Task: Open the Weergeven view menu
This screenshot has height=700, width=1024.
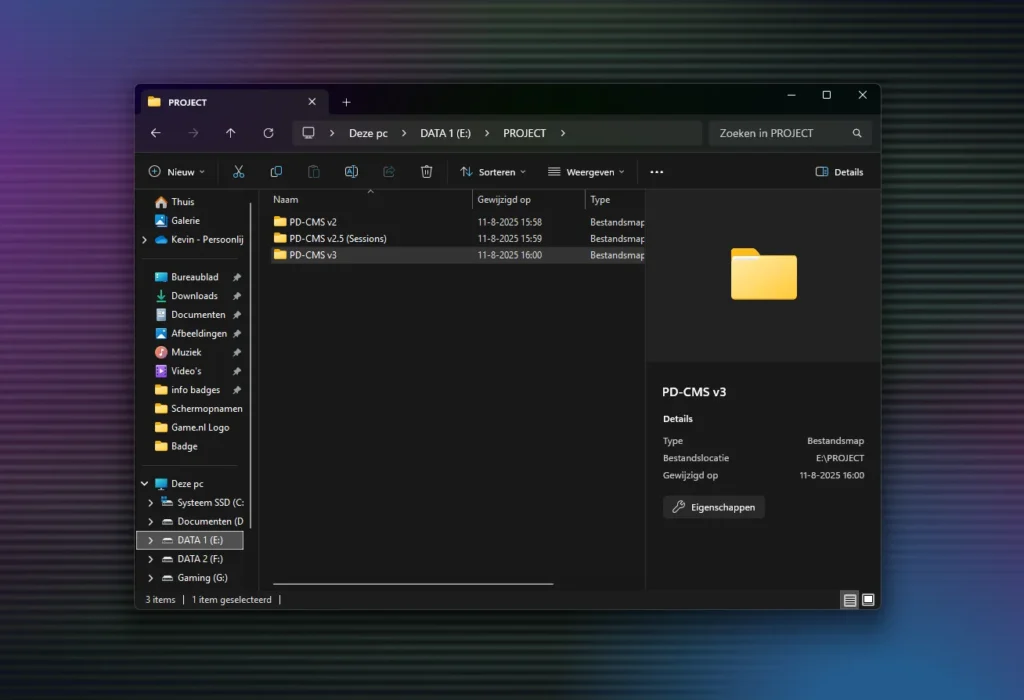Action: pyautogui.click(x=585, y=172)
